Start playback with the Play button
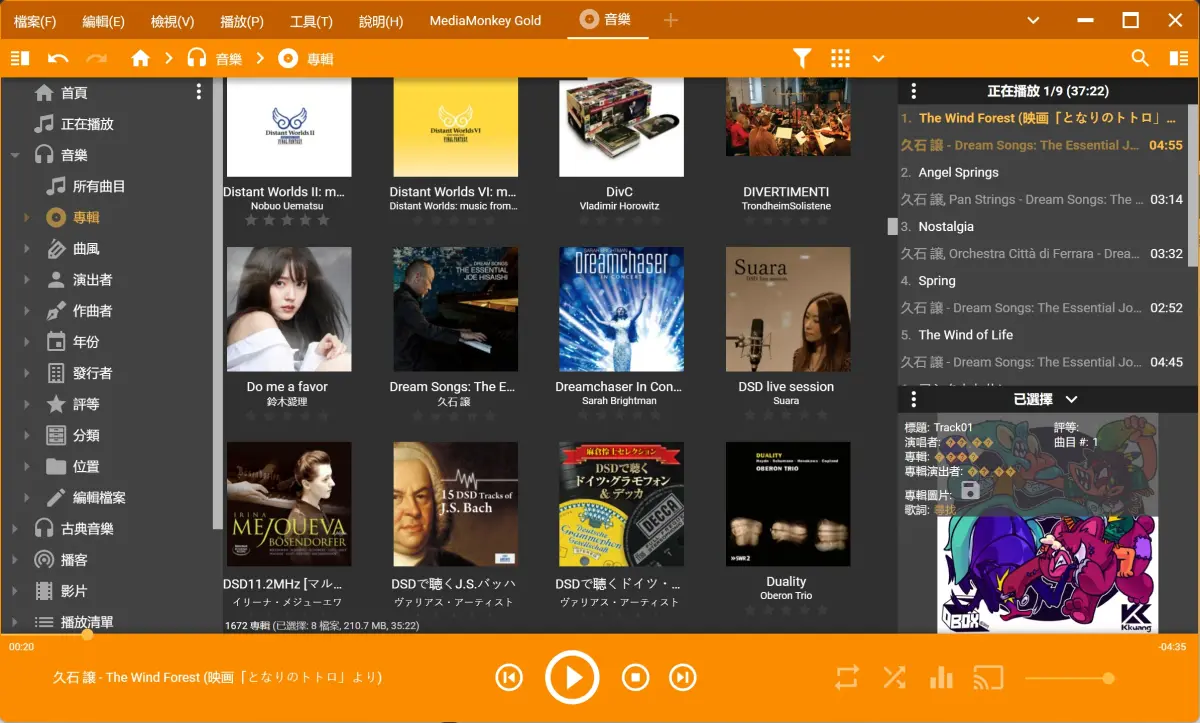 tap(572, 678)
